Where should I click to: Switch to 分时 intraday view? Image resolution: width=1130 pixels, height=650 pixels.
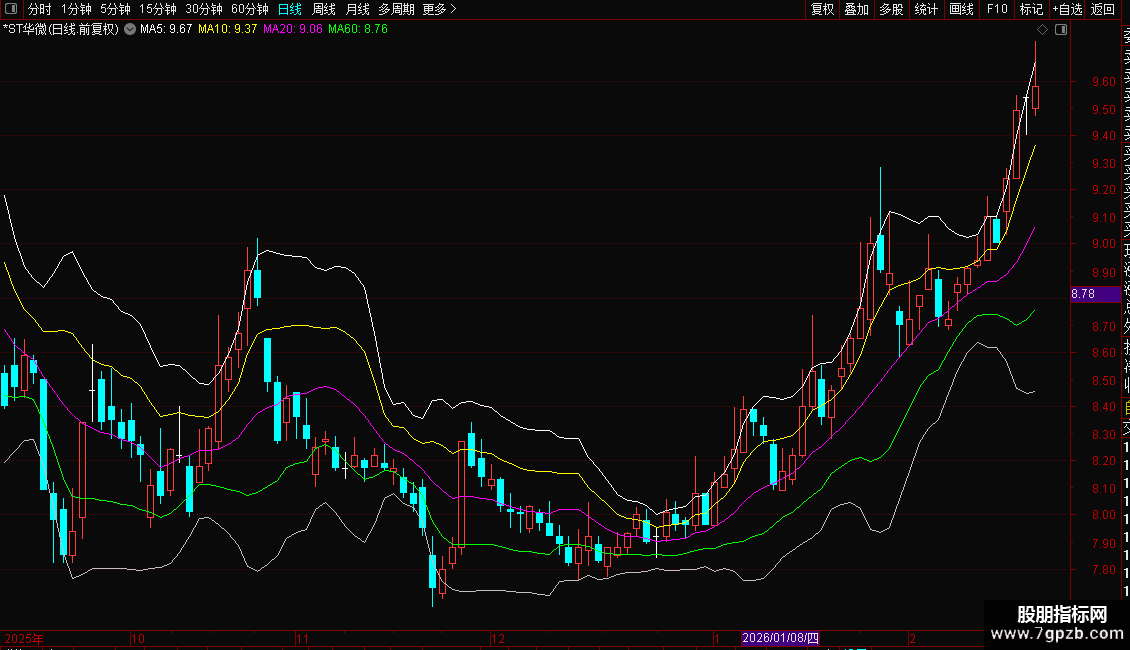click(39, 9)
